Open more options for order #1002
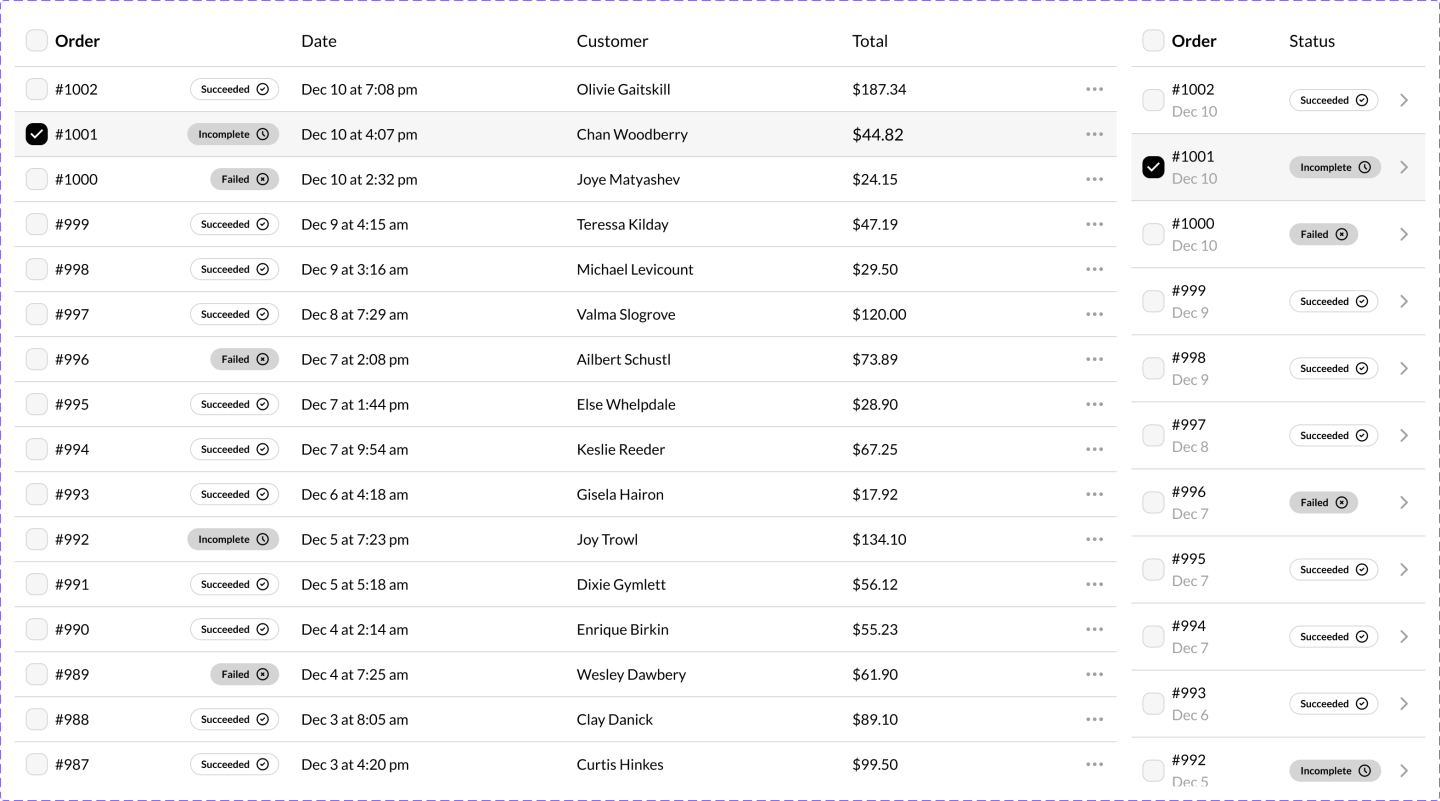Image resolution: width=1440 pixels, height=801 pixels. 1094,89
